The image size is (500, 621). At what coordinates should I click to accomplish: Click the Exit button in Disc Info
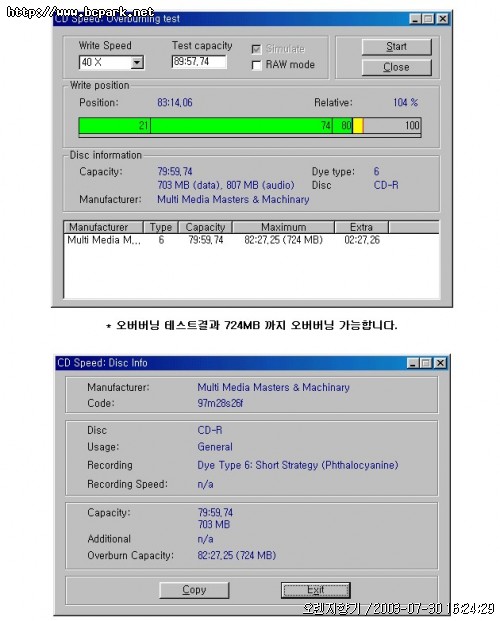click(315, 590)
